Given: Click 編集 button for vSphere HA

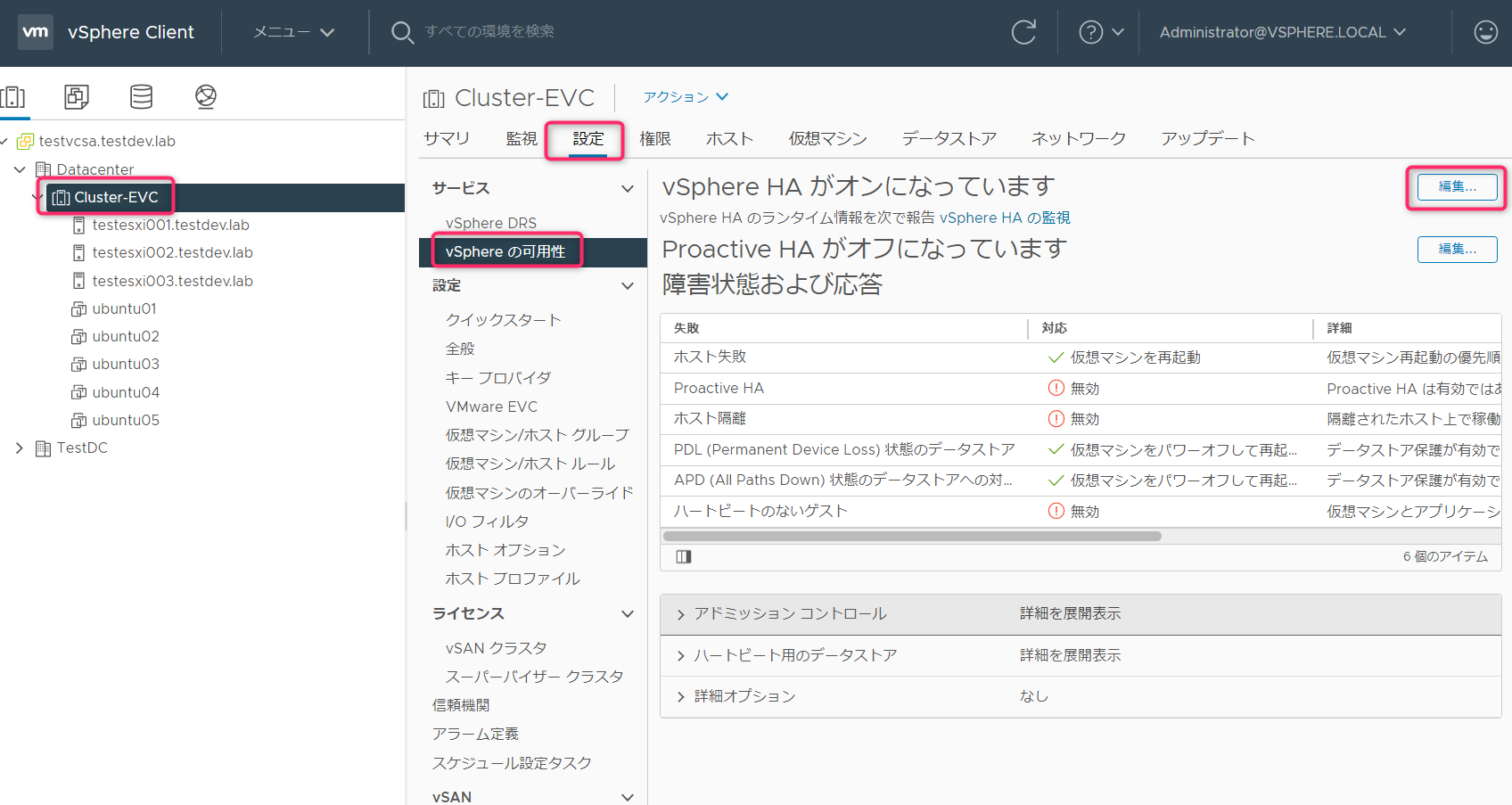Looking at the screenshot, I should click(1457, 187).
